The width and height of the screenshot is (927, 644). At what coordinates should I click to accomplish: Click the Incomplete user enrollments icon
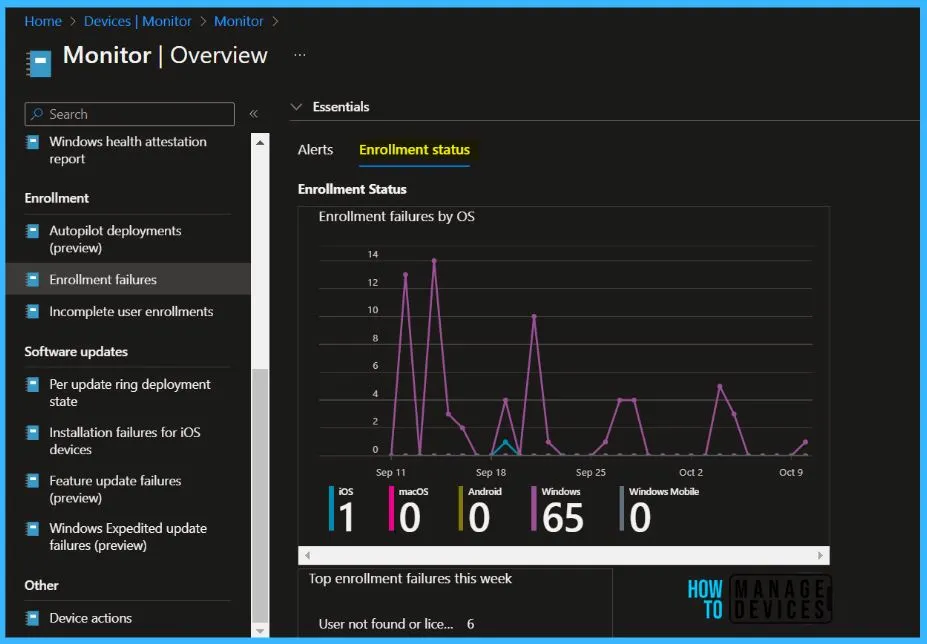pyautogui.click(x=33, y=311)
